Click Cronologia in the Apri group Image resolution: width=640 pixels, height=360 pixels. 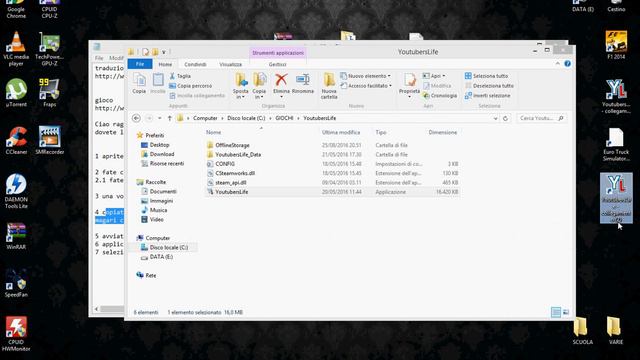(440, 96)
